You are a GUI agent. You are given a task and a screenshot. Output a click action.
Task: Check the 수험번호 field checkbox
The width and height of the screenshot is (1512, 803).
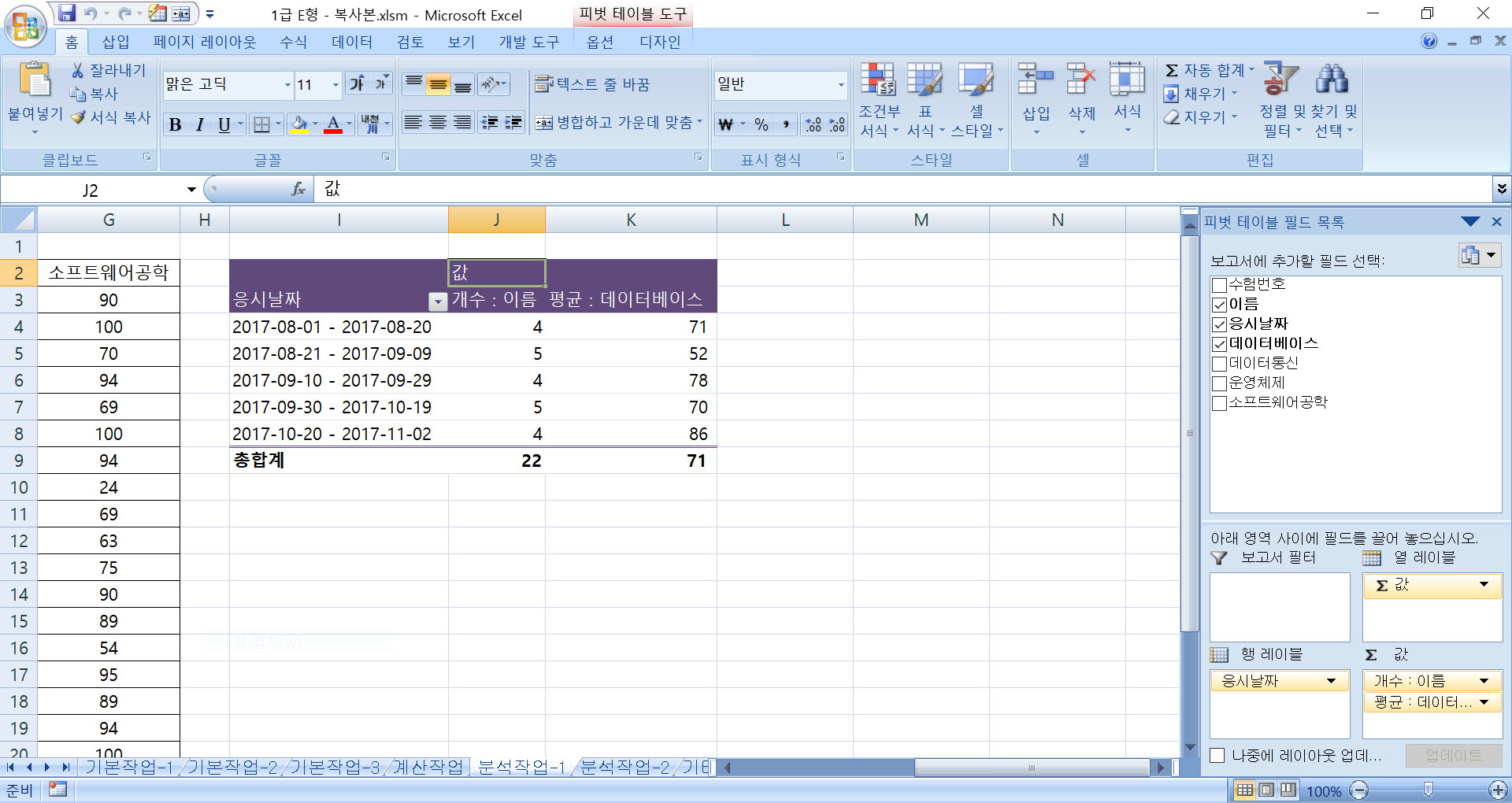pyautogui.click(x=1219, y=284)
